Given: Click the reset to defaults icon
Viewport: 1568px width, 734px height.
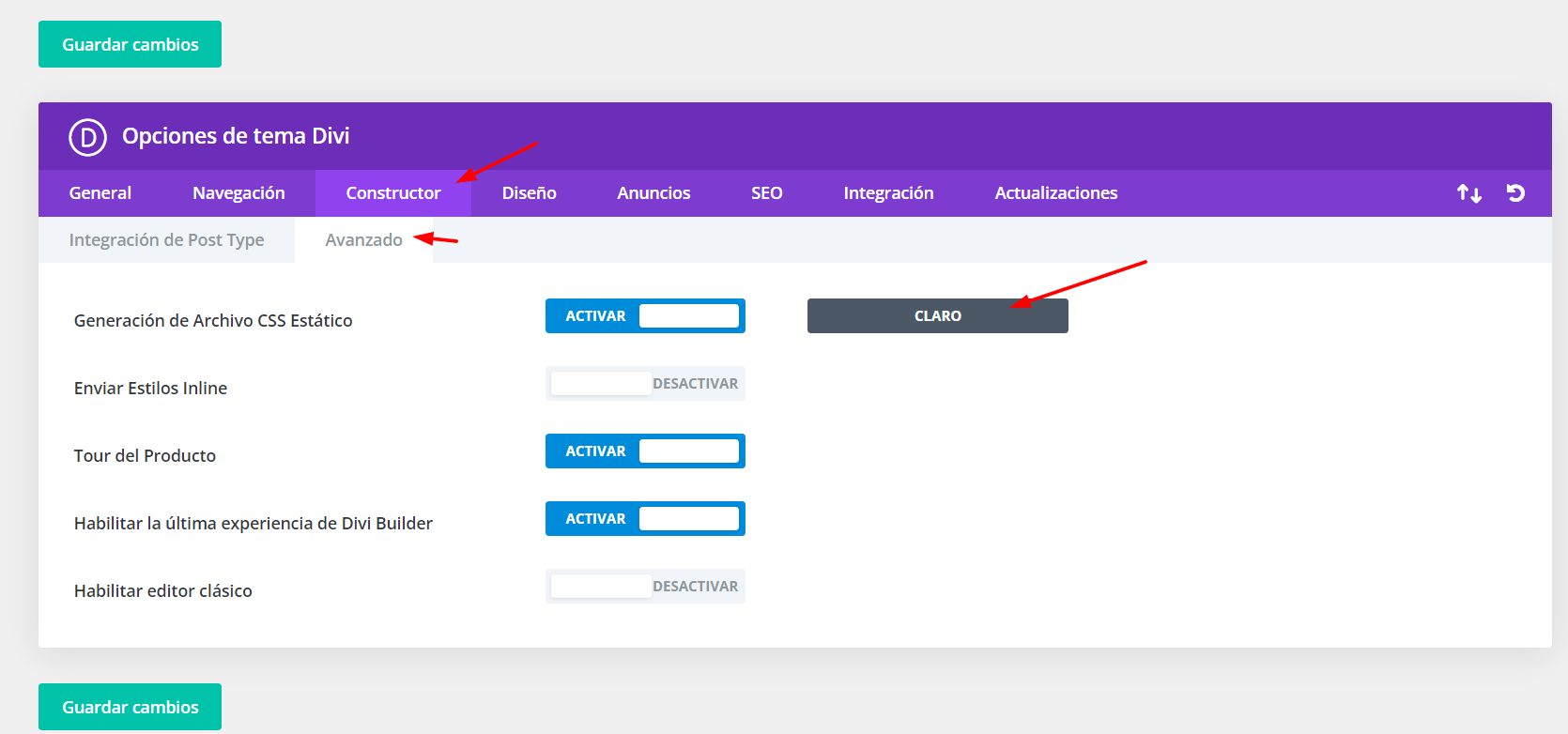Looking at the screenshot, I should tap(1515, 193).
